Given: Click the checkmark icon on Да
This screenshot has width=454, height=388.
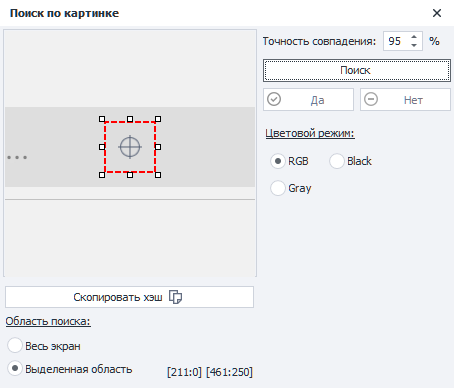Looking at the screenshot, I should [x=274, y=99].
